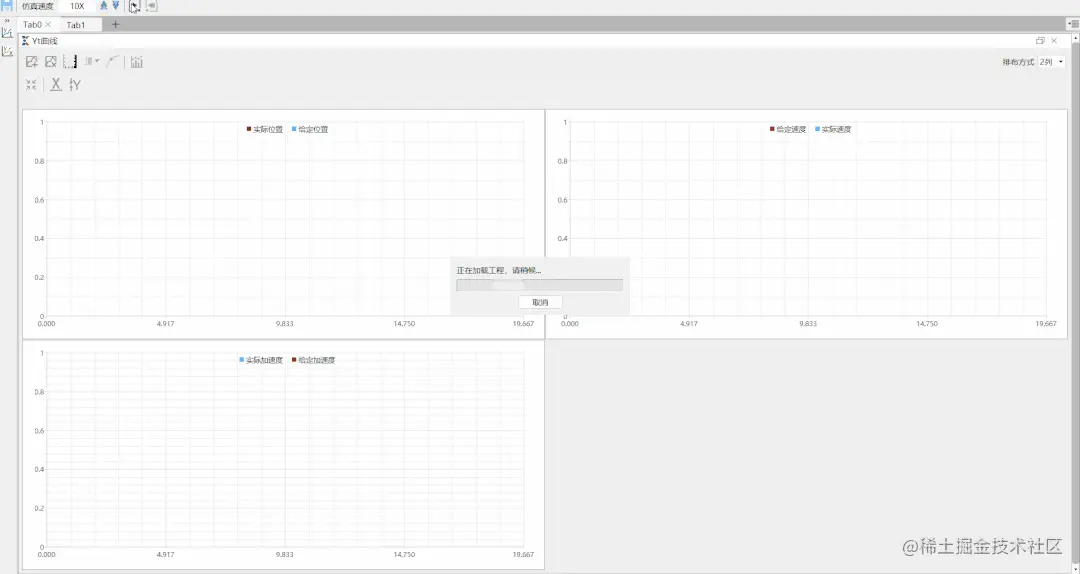Click the greyed stop simulation icon
Viewport: 1080px width, 574px height.
(x=152, y=6)
